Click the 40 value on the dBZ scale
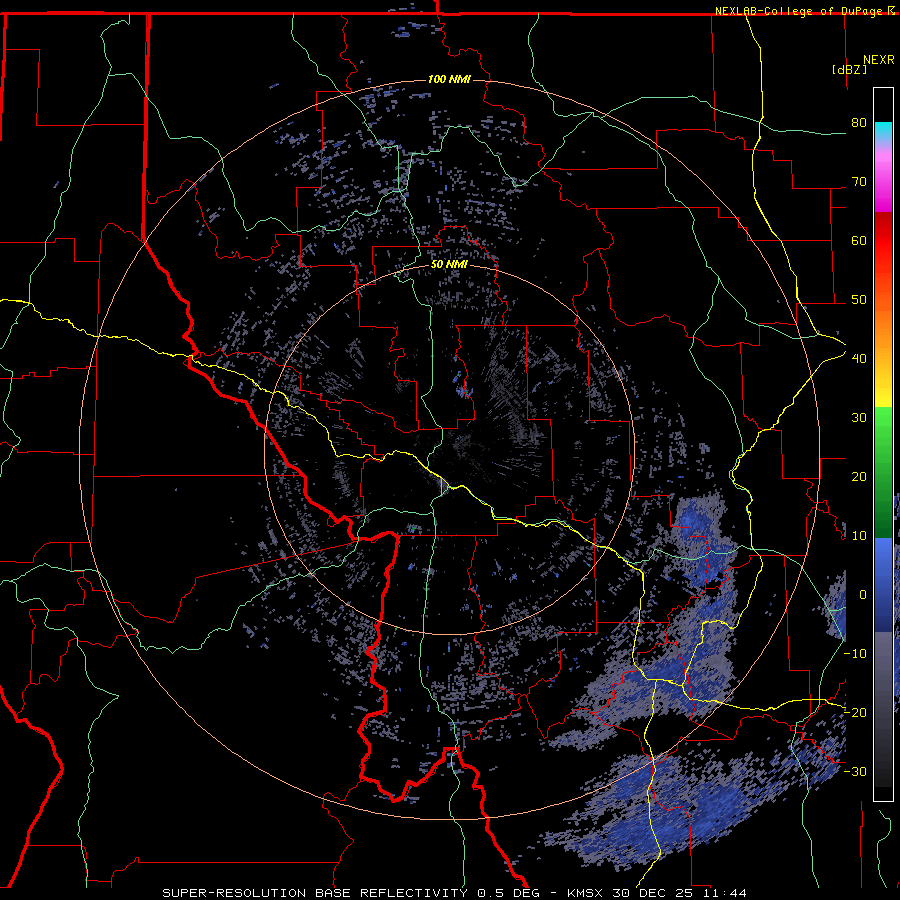 coord(859,359)
